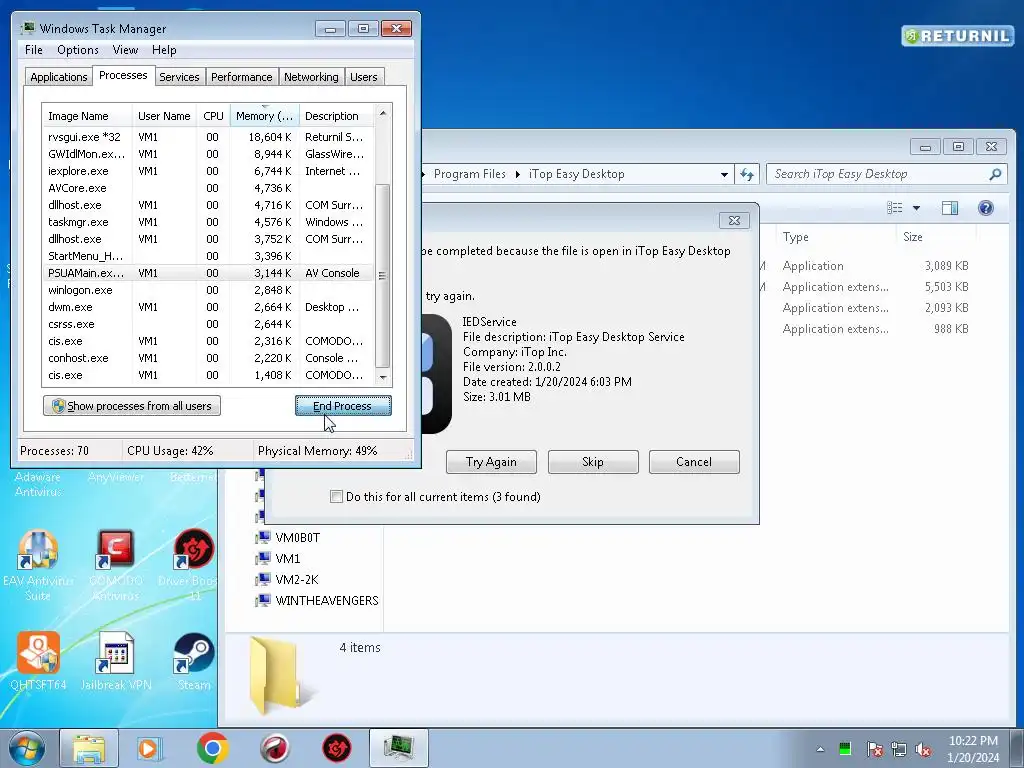This screenshot has width=1024, height=768.
Task: Click Show processes from all users
Action: 132,406
